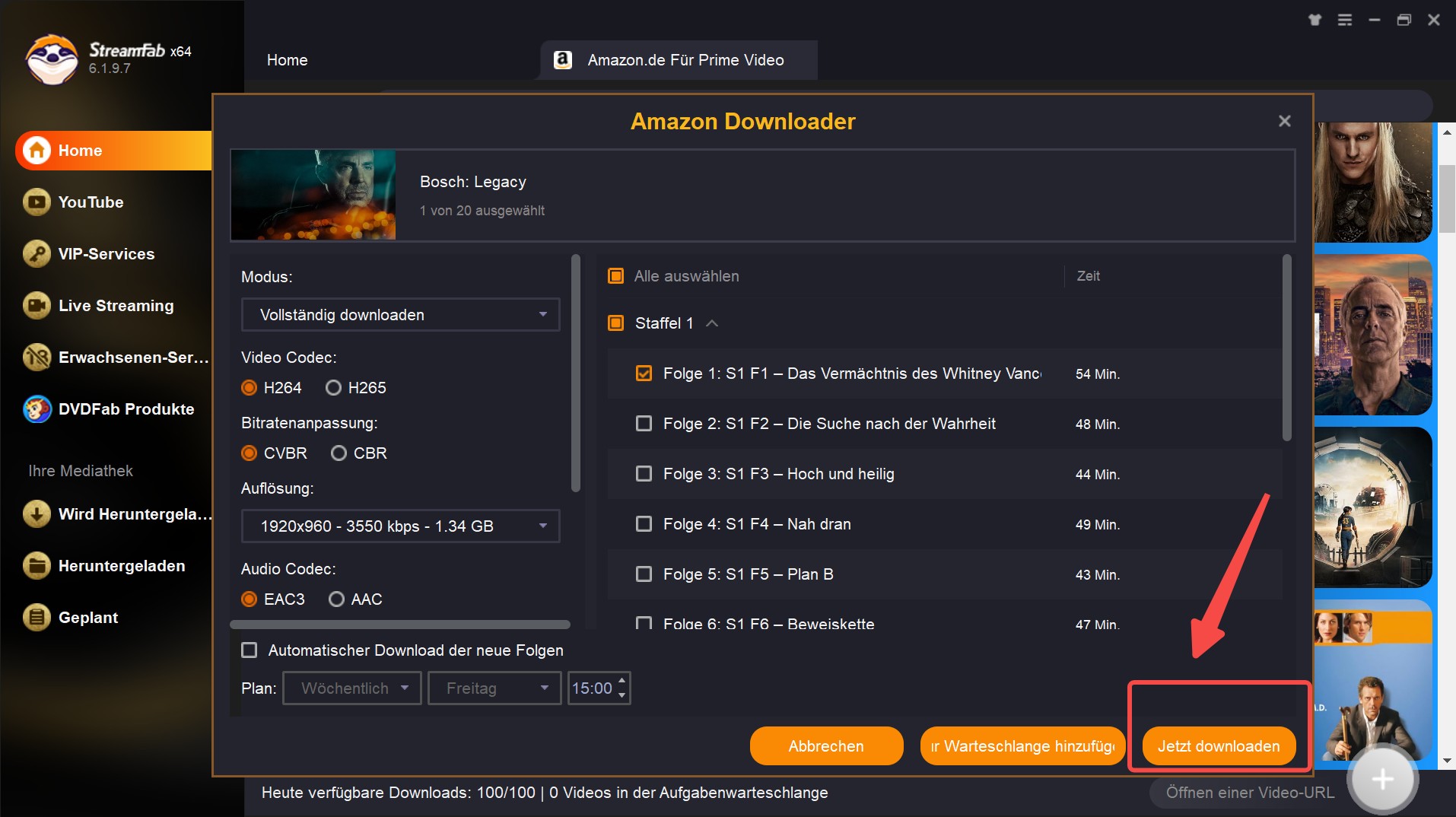Open Erwachsenen-Services sidebar icon

pyautogui.click(x=37, y=358)
